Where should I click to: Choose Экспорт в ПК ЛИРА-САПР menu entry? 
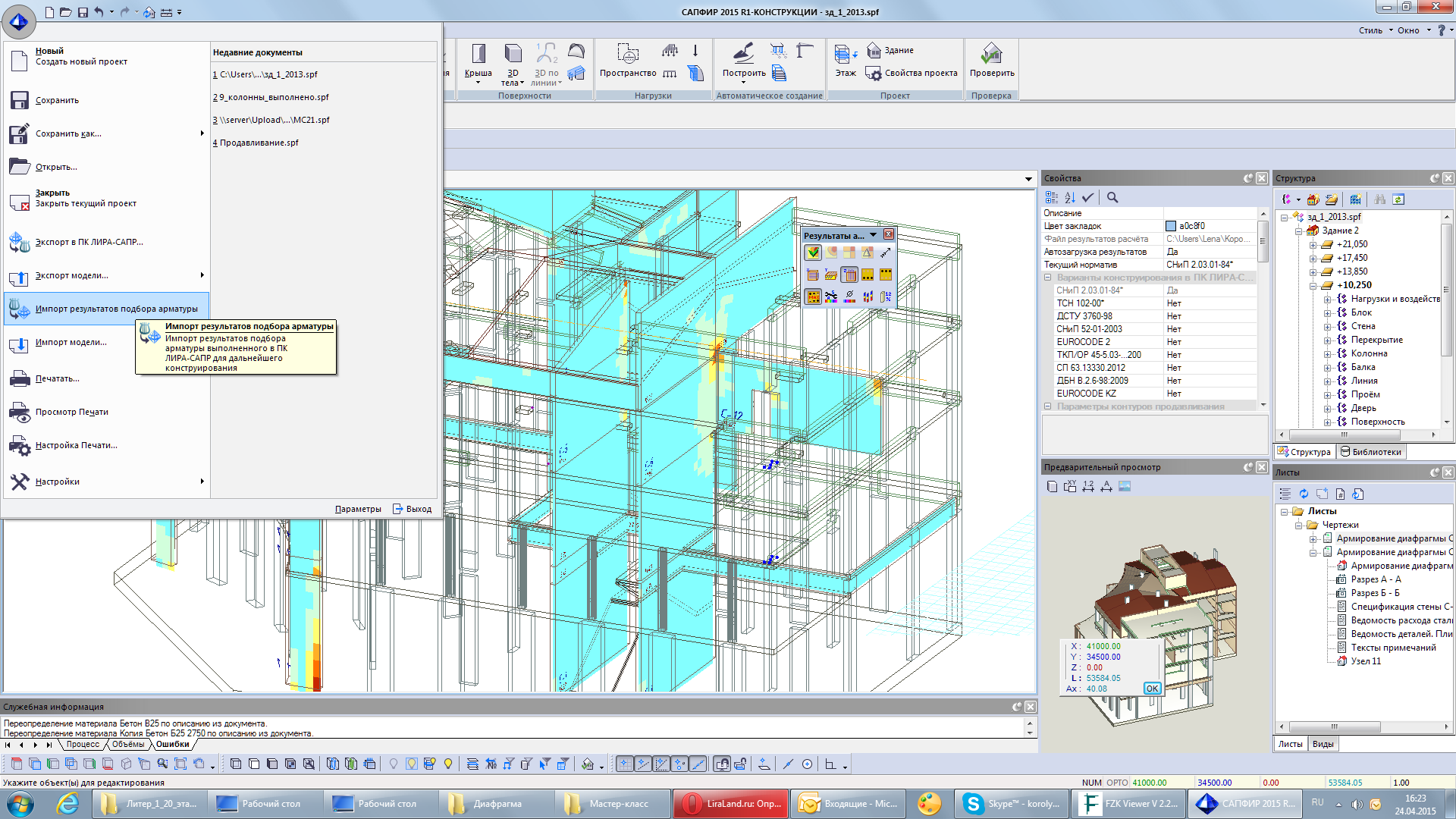click(89, 243)
